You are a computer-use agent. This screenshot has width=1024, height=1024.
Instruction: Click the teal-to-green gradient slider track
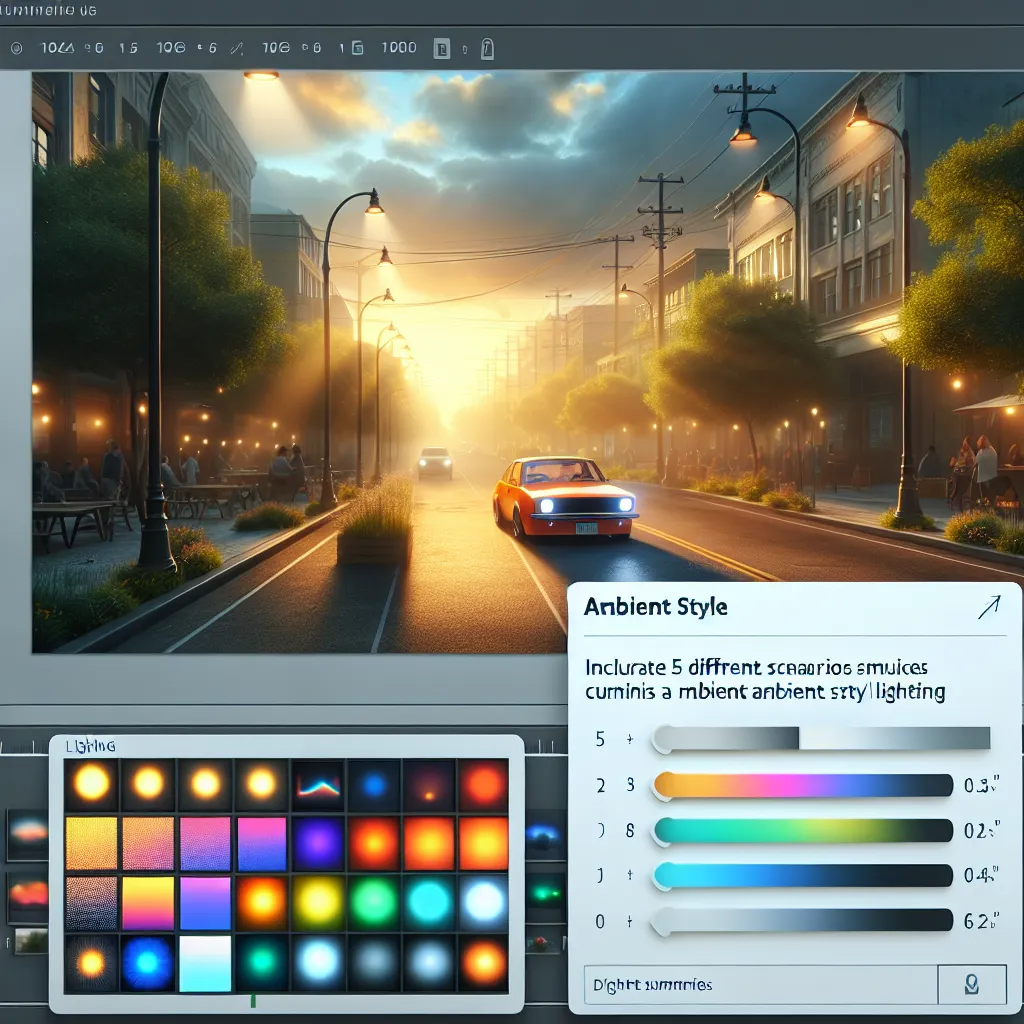point(802,830)
